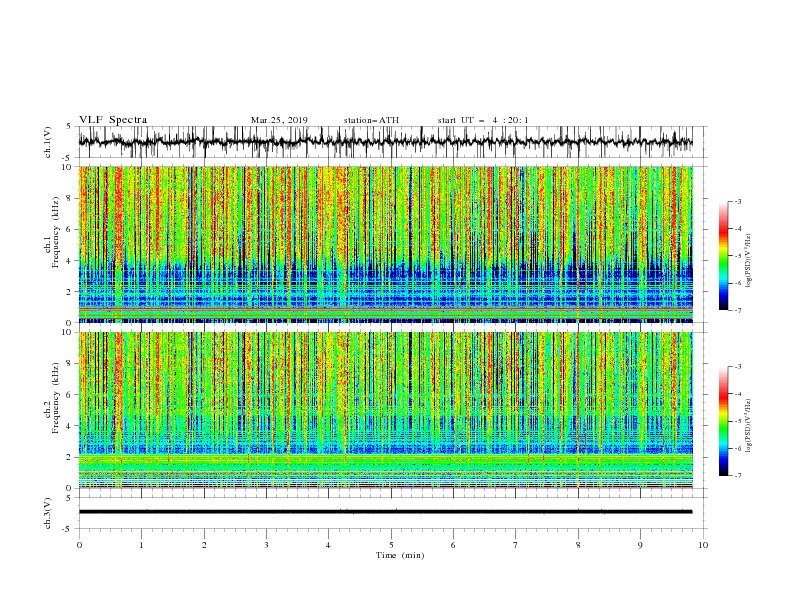Click the lower color scale bar beside ch.2
This screenshot has width=792, height=612.
tap(724, 421)
